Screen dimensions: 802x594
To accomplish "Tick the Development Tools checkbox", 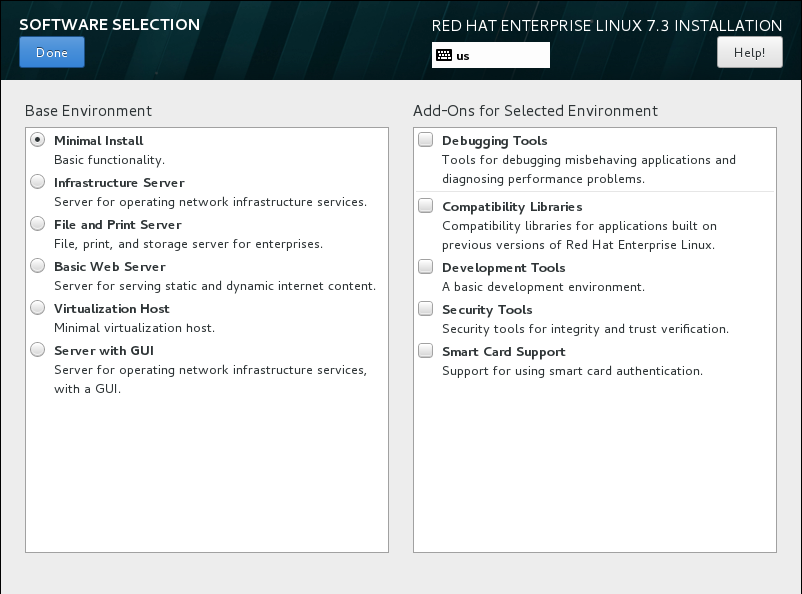I will pos(426,267).
